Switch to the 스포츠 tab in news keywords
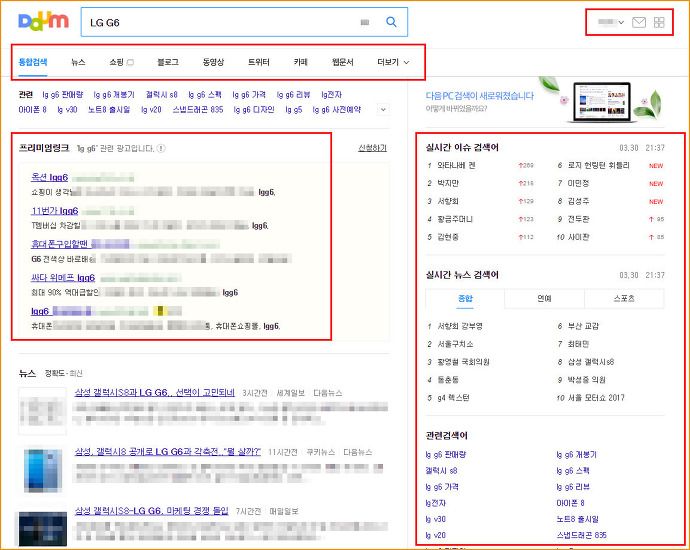 point(624,299)
